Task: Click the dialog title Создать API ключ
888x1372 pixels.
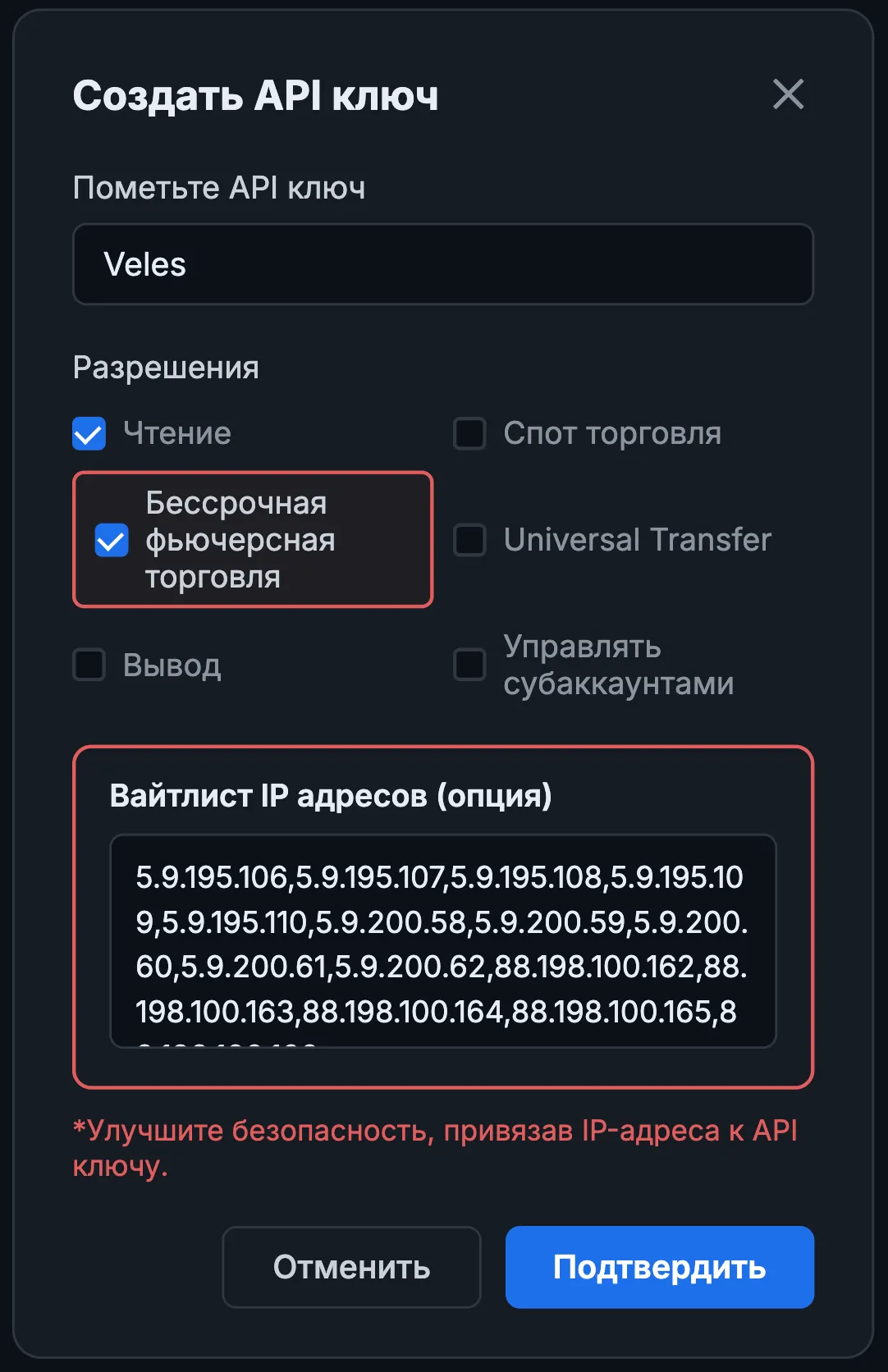Action: point(256,96)
